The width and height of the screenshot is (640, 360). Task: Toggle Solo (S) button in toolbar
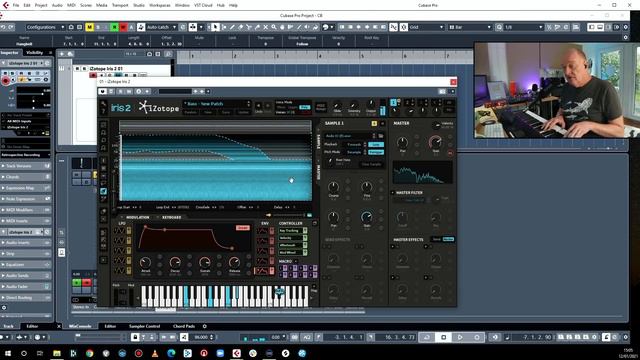coord(98,27)
